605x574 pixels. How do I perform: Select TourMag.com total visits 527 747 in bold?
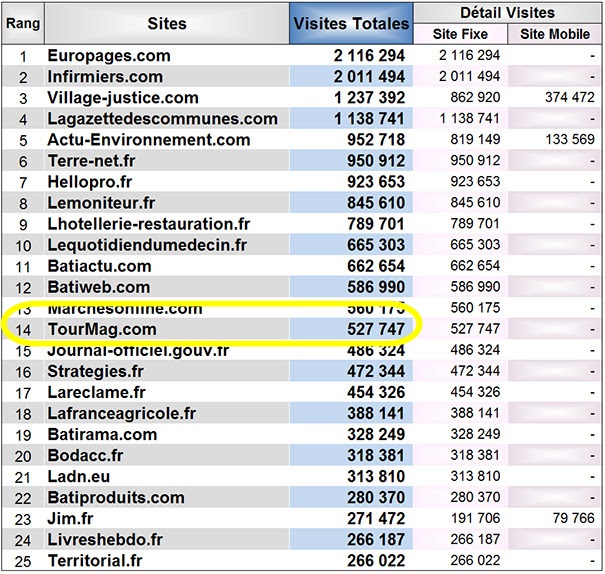tap(376, 329)
